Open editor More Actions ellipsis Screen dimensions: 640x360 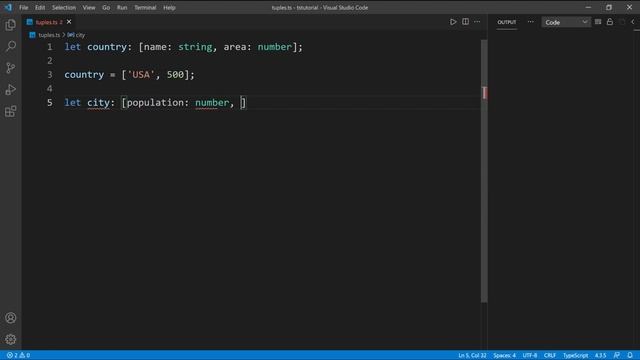477,22
